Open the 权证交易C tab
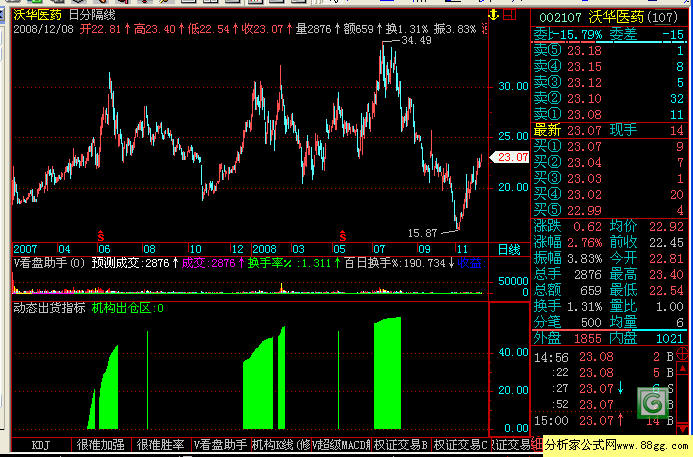693x457 pixels. coord(461,445)
